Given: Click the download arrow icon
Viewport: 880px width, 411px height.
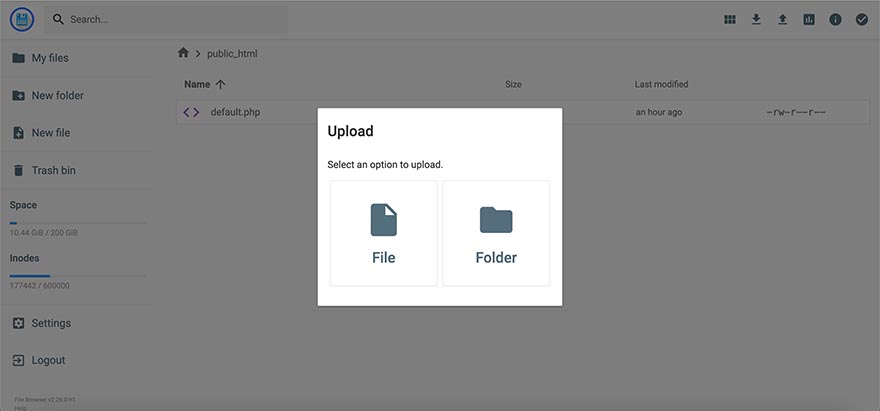Looking at the screenshot, I should pyautogui.click(x=756, y=20).
